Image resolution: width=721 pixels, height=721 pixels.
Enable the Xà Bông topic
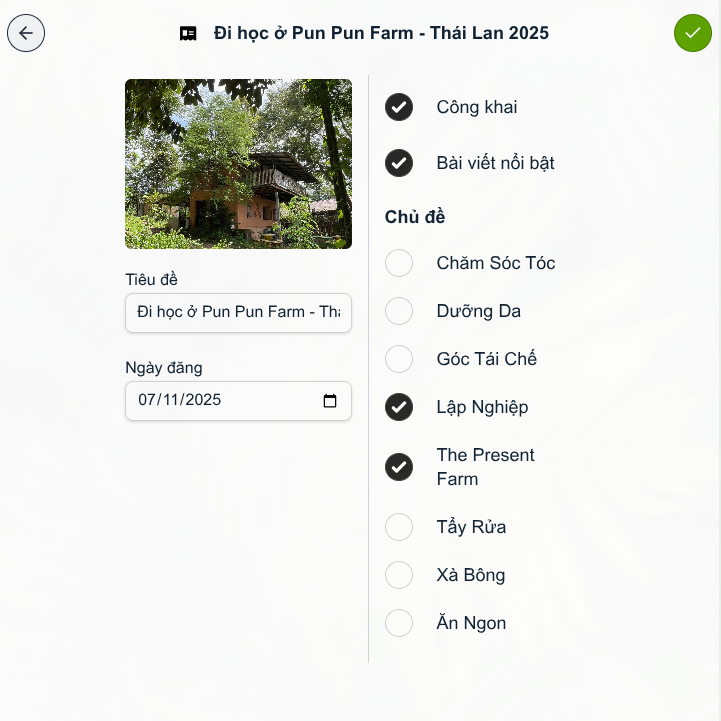coord(399,575)
